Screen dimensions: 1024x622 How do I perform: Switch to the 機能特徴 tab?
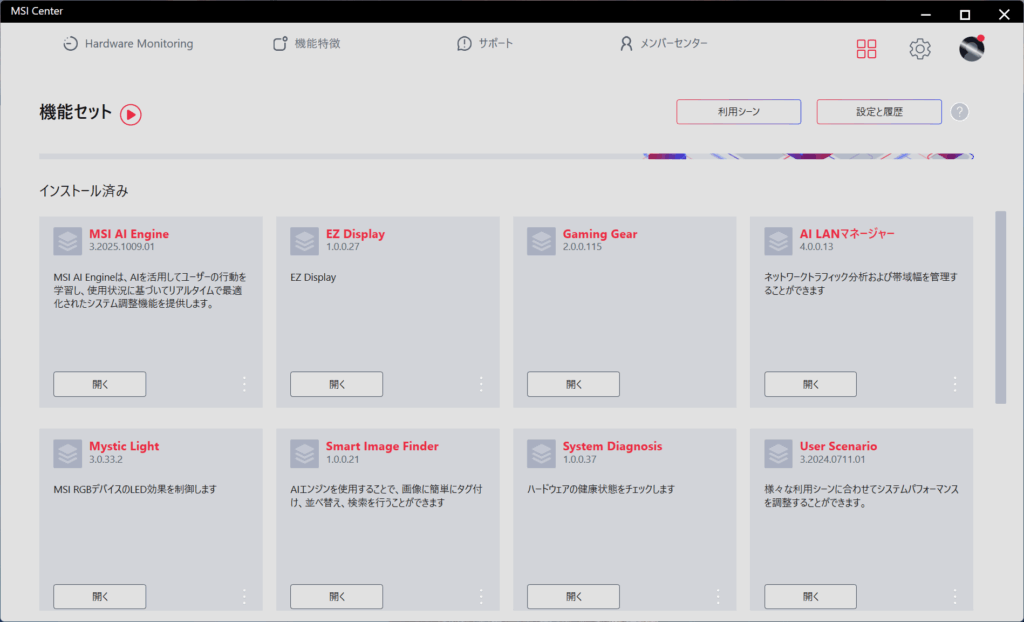tap(306, 44)
